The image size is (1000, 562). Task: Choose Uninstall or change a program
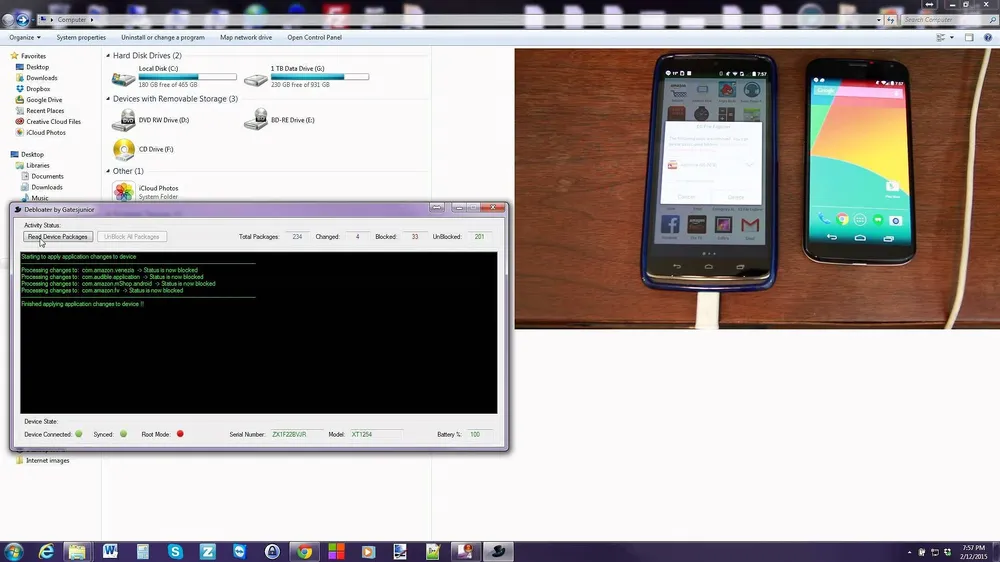tap(162, 37)
